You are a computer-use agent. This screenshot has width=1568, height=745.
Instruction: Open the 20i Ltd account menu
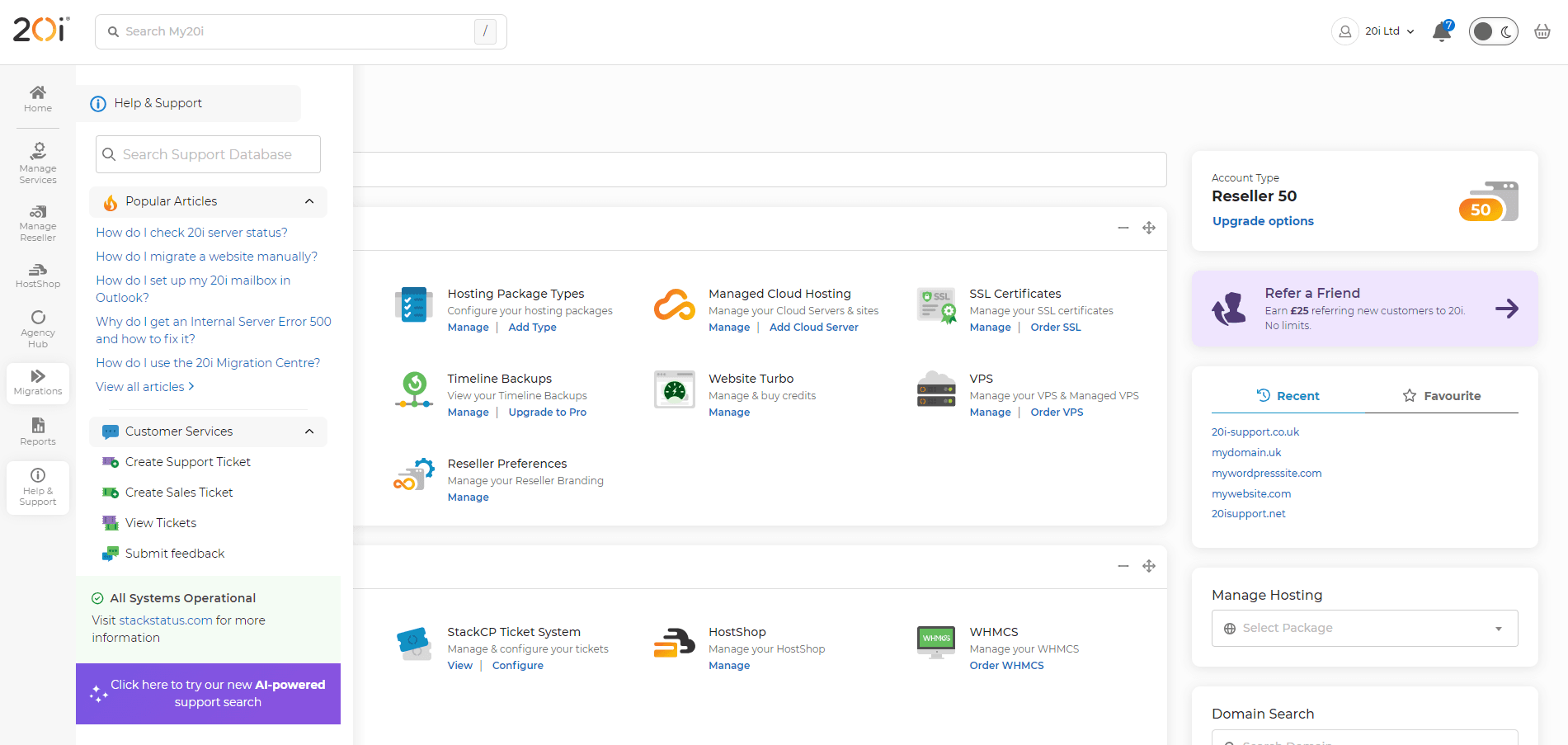pyautogui.click(x=1374, y=31)
